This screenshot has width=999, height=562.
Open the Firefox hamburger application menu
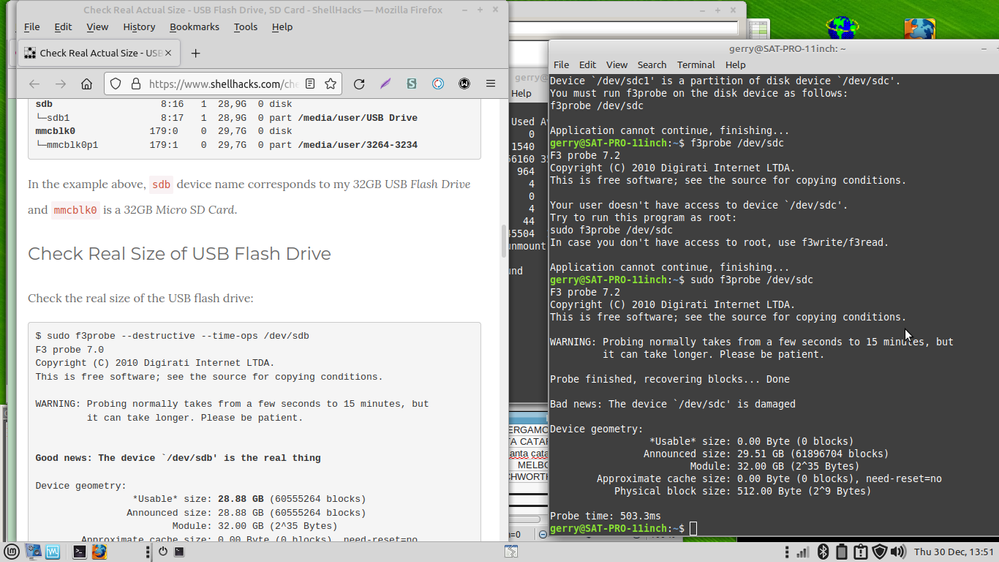[x=490, y=84]
